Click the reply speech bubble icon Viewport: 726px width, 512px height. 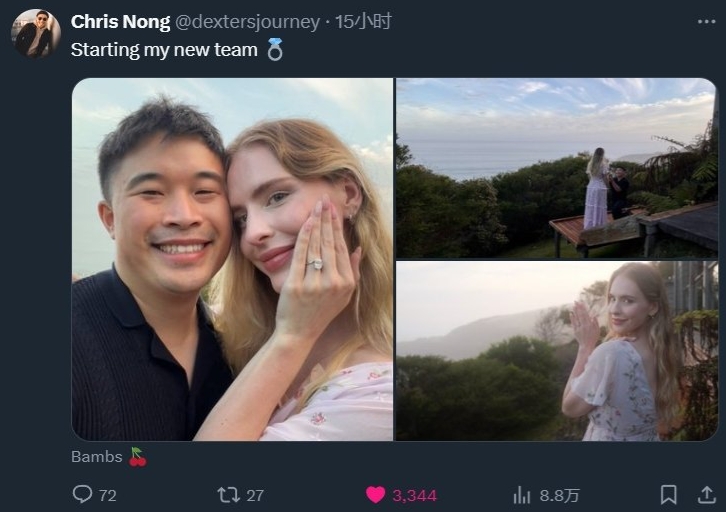(x=82, y=495)
